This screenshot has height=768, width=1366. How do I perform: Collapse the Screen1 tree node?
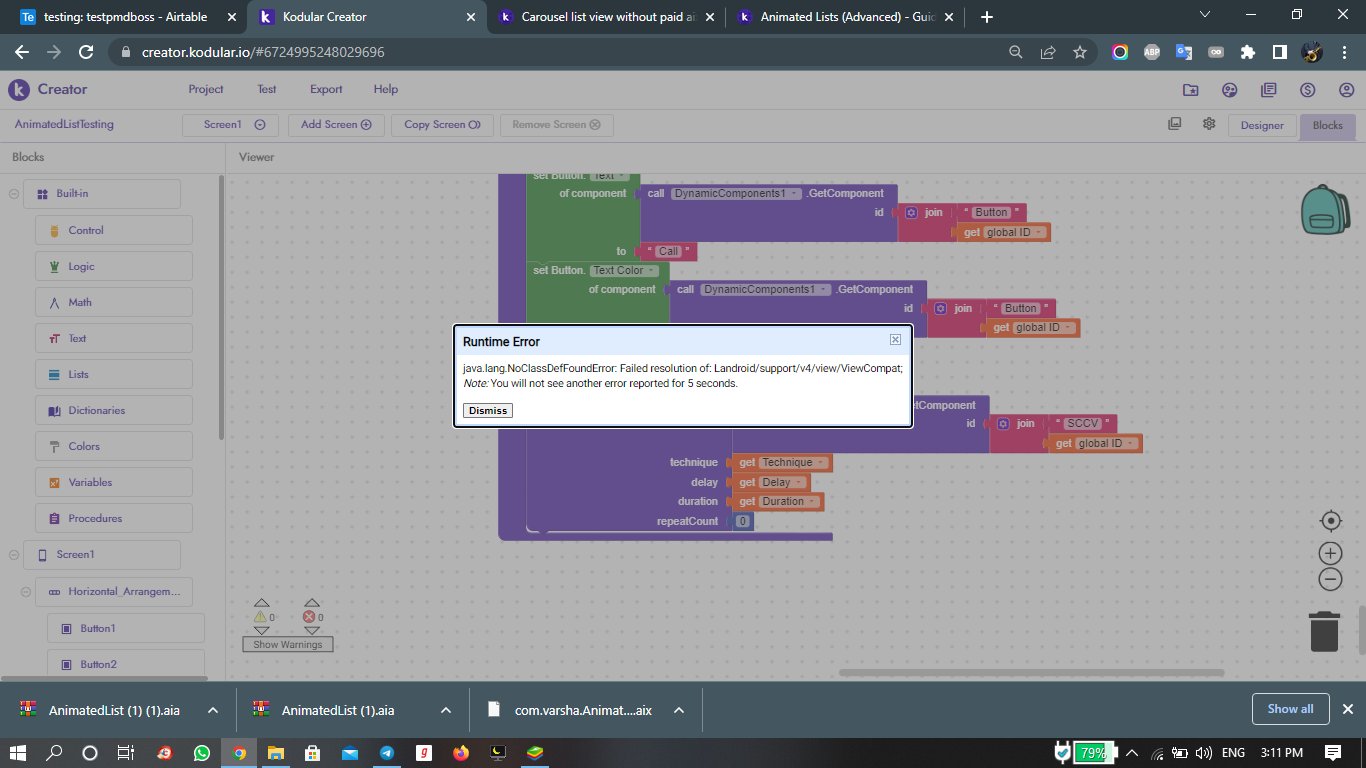point(14,555)
